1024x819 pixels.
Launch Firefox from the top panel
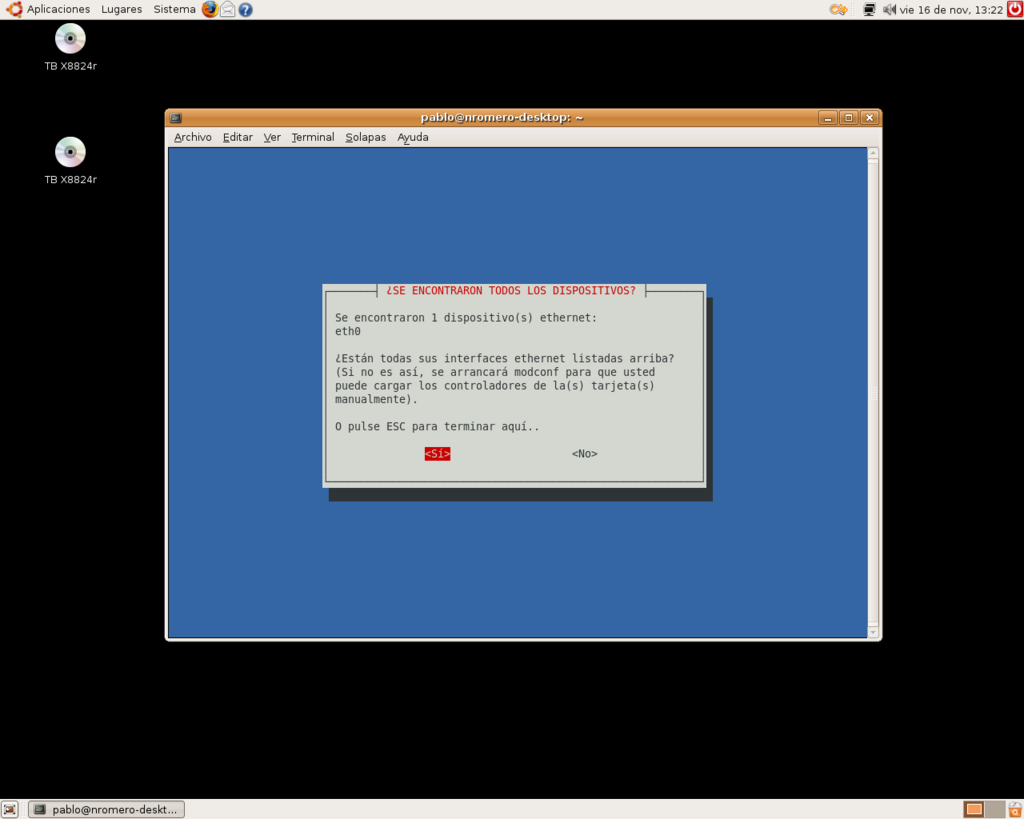click(210, 9)
